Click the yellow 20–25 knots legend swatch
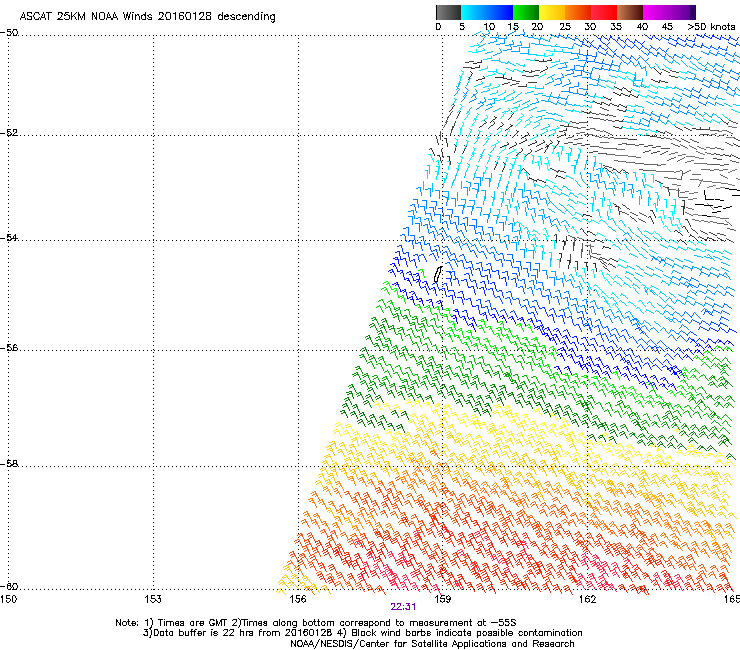This screenshot has width=740, height=650. coord(552,12)
